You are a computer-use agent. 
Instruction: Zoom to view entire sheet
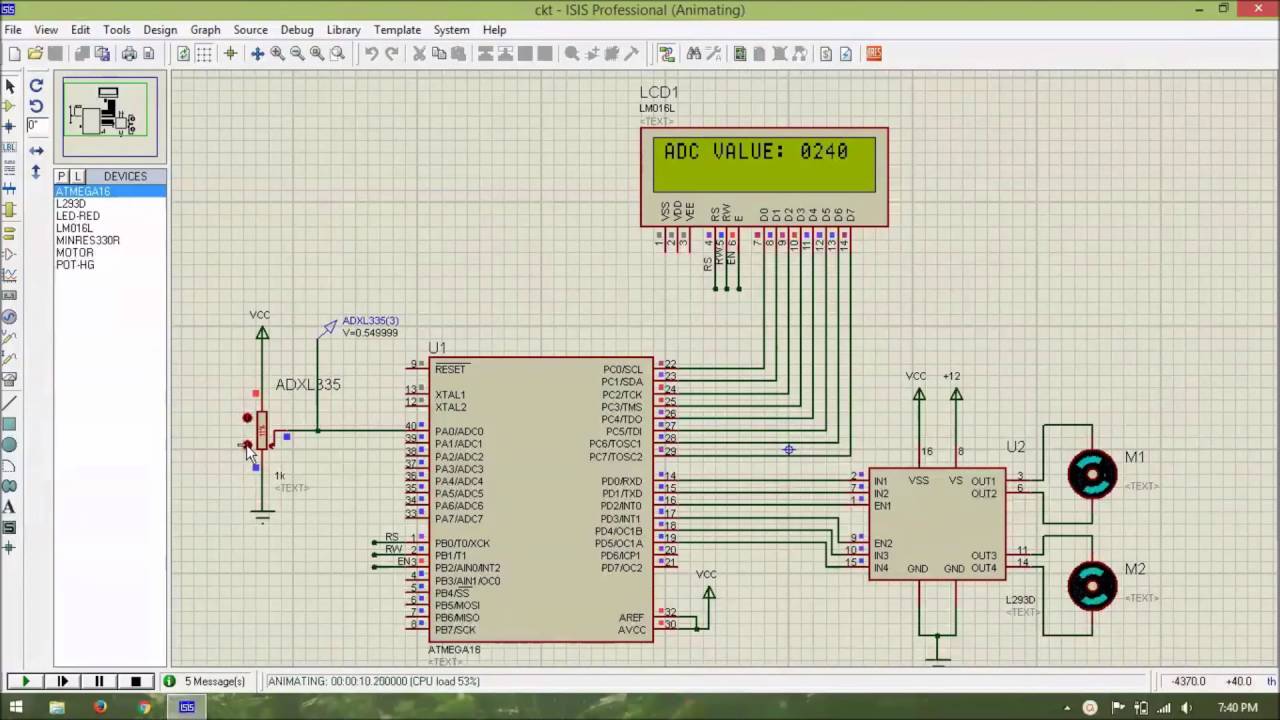317,54
